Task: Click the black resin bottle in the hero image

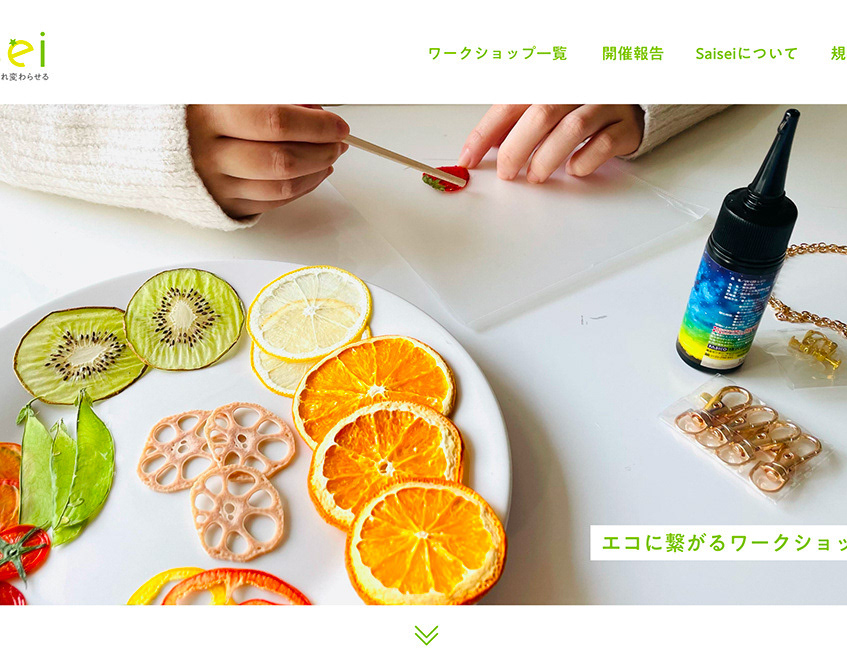Action: coord(738,241)
